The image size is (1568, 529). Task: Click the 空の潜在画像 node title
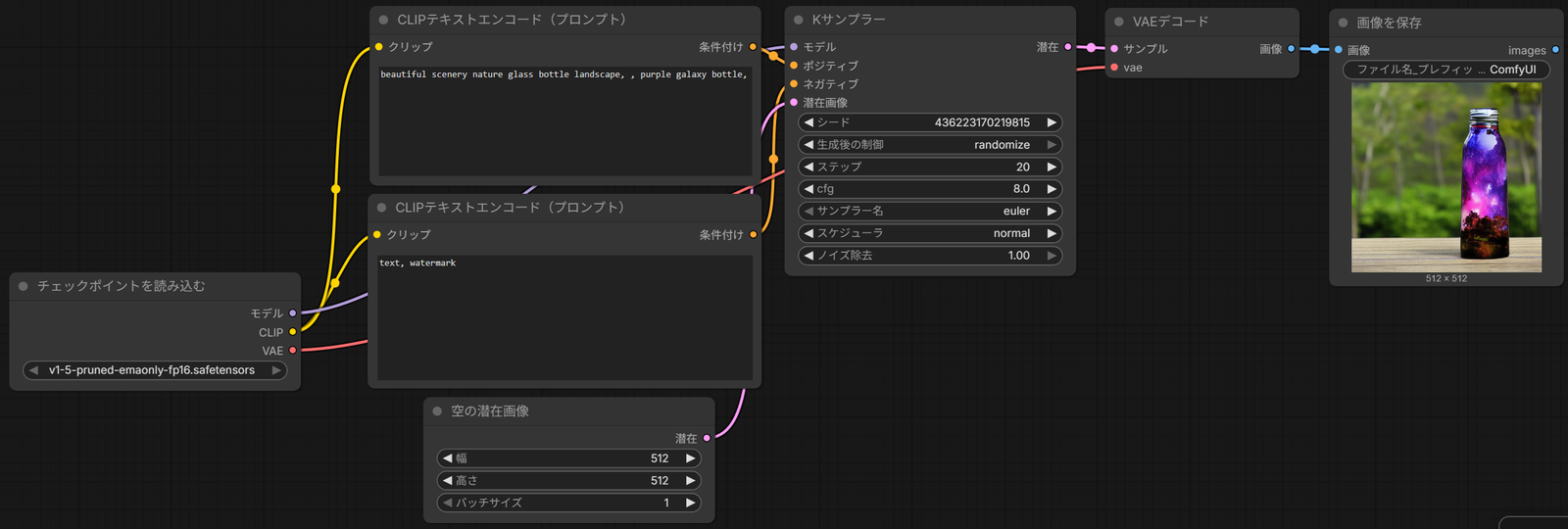(x=490, y=411)
